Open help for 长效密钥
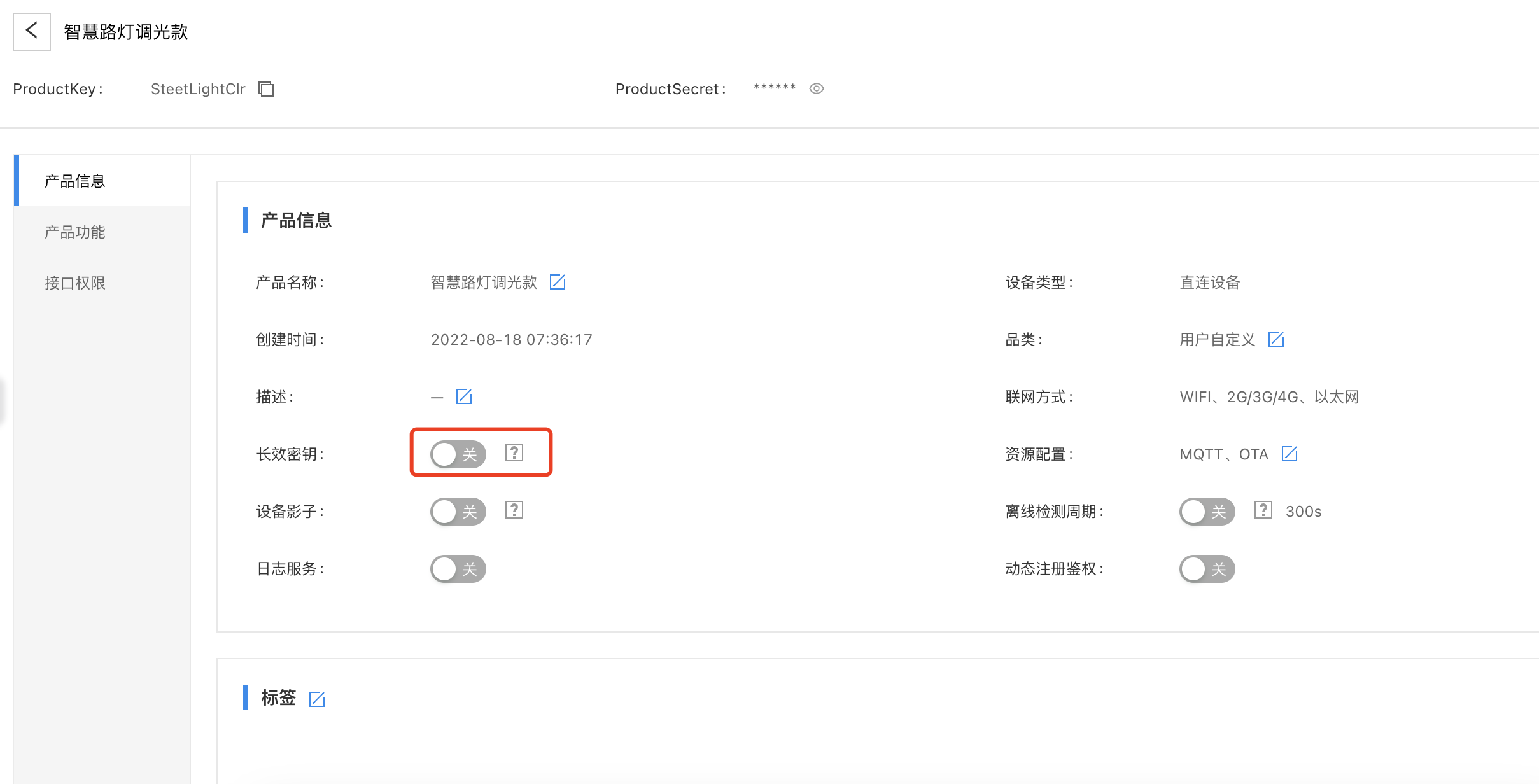Image resolution: width=1539 pixels, height=784 pixels. pos(514,452)
